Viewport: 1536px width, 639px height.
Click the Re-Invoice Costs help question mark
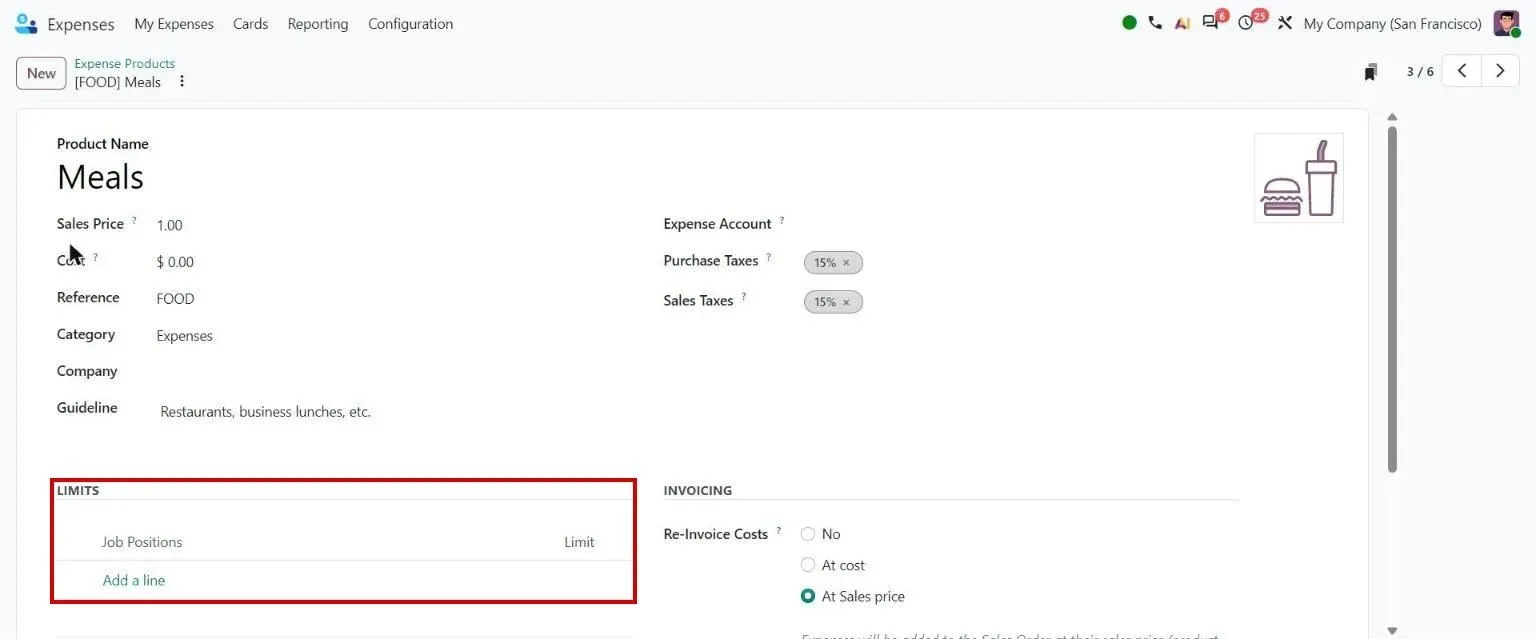click(778, 530)
